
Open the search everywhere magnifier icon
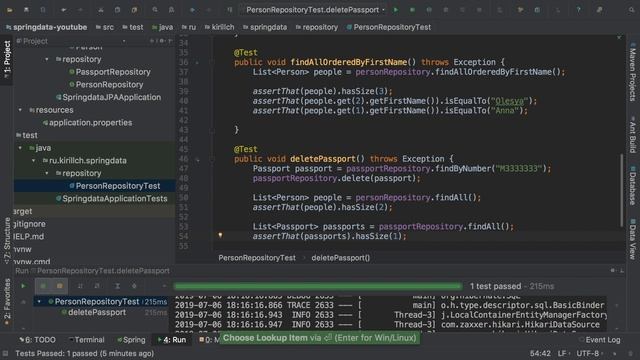(632, 10)
